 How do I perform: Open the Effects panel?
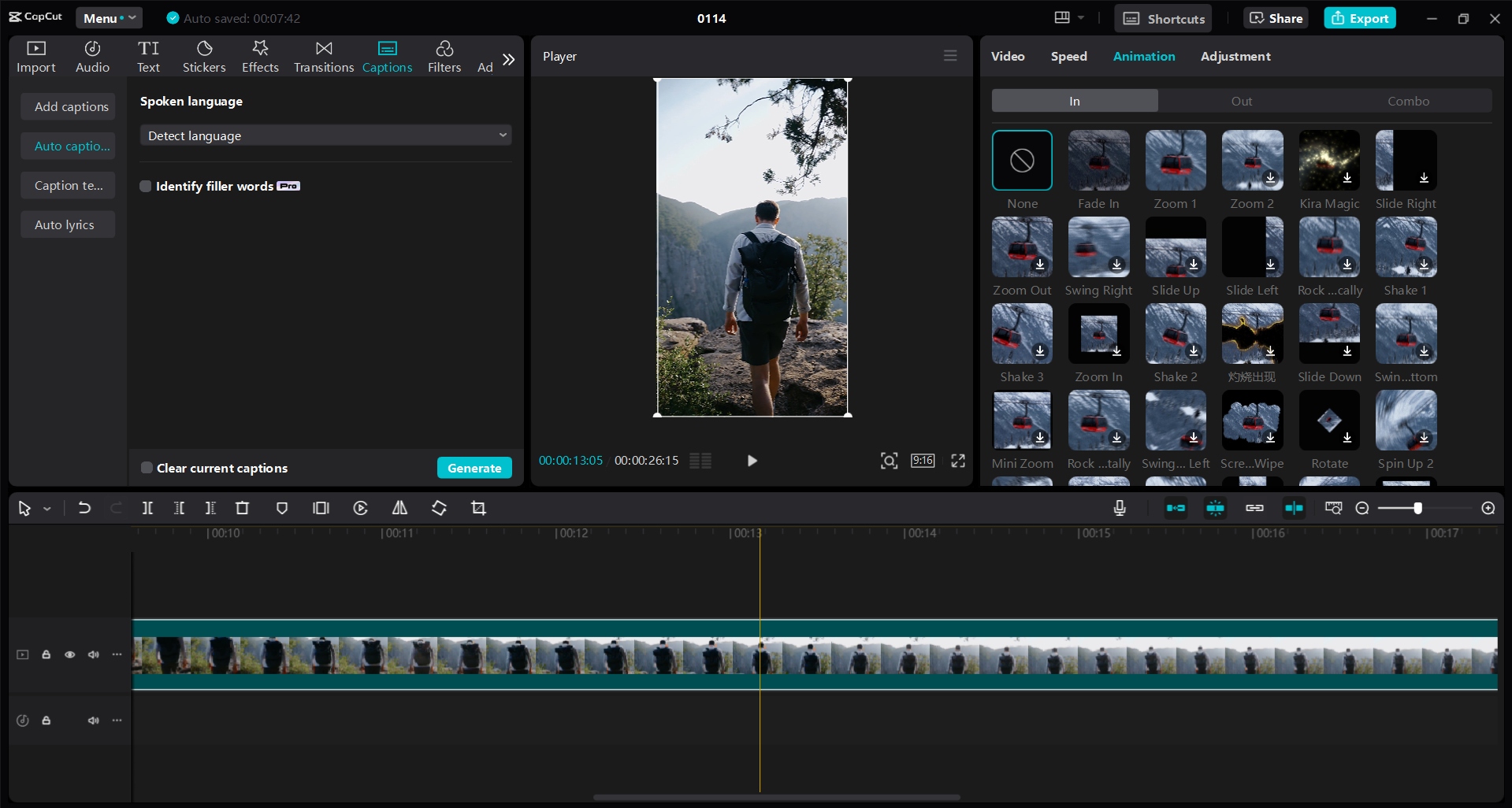(260, 56)
